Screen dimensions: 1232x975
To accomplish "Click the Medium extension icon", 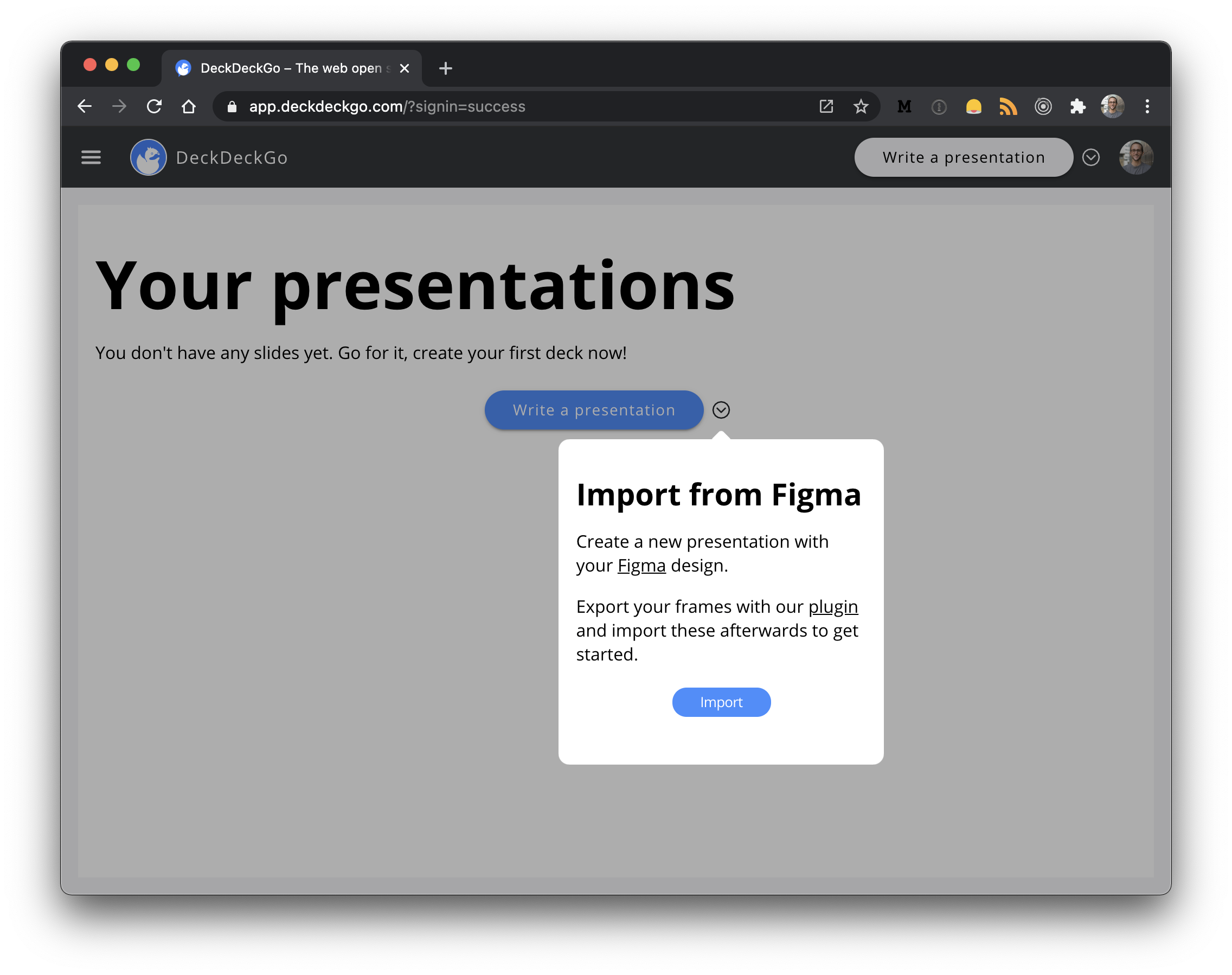I will pyautogui.click(x=904, y=106).
